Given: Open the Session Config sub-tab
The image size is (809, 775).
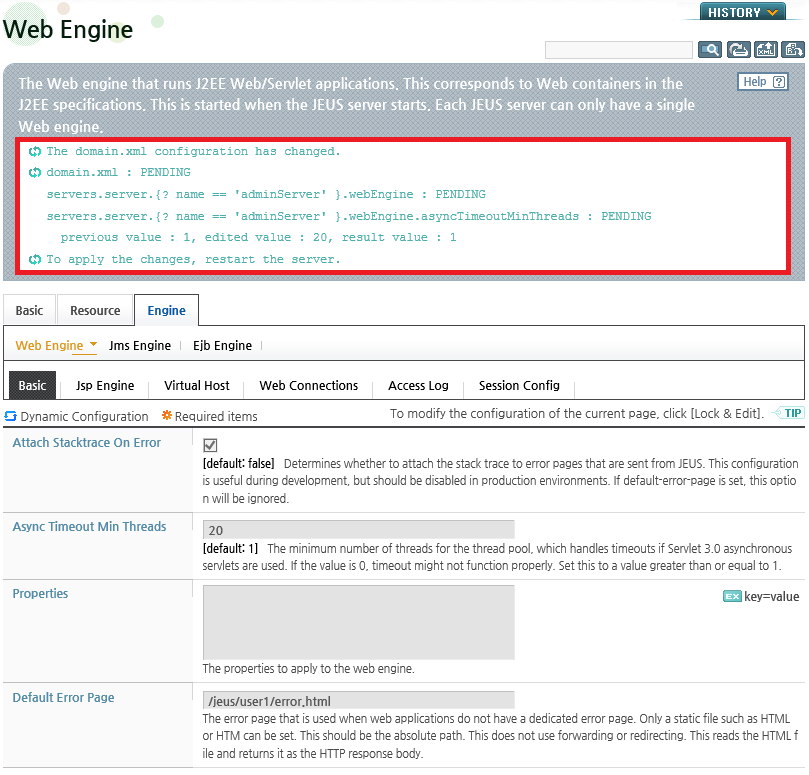Looking at the screenshot, I should (x=519, y=385).
